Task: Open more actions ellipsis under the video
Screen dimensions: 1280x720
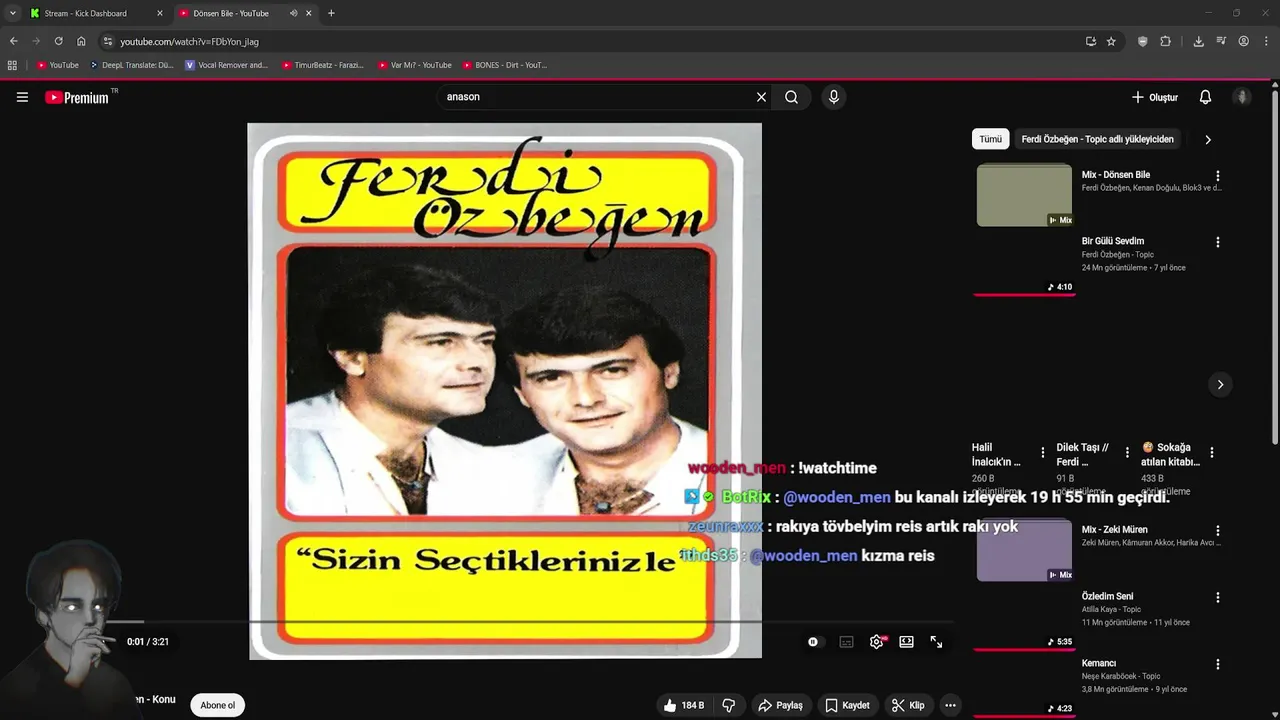Action: click(x=950, y=705)
